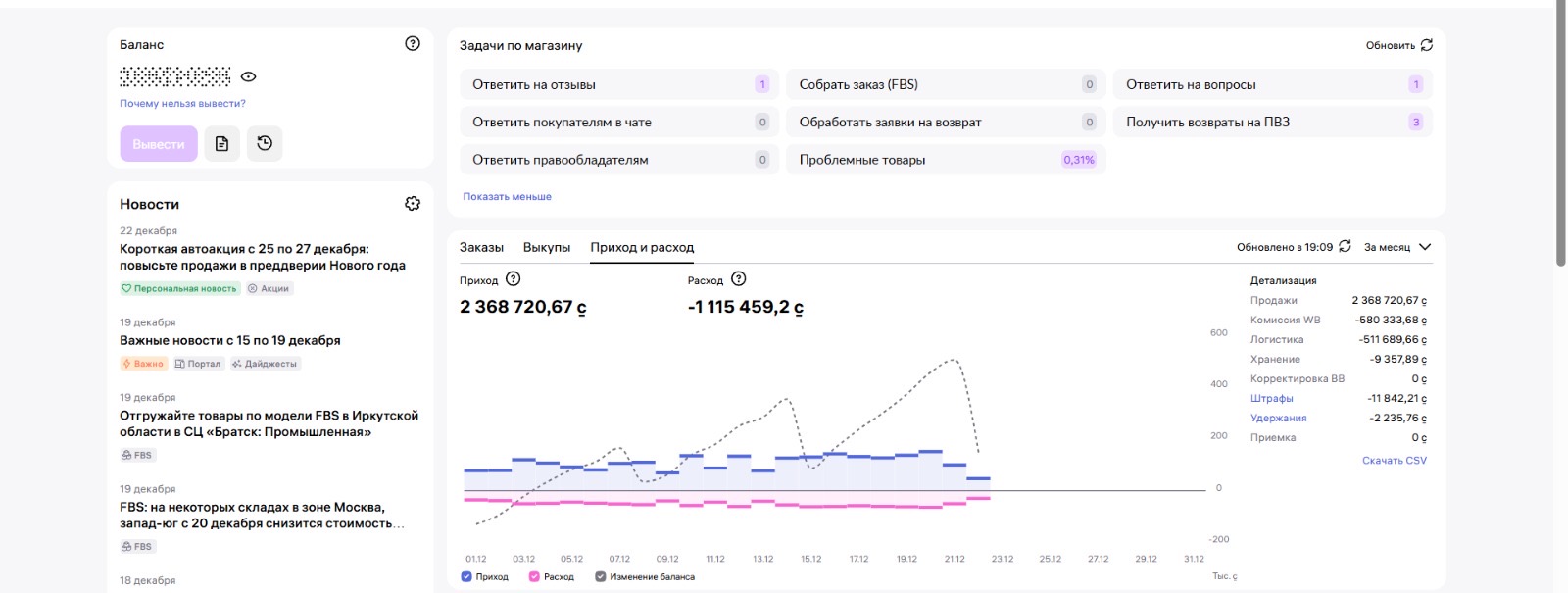Expand the Штрафы detail row
This screenshot has width=1568, height=593.
click(x=1271, y=398)
